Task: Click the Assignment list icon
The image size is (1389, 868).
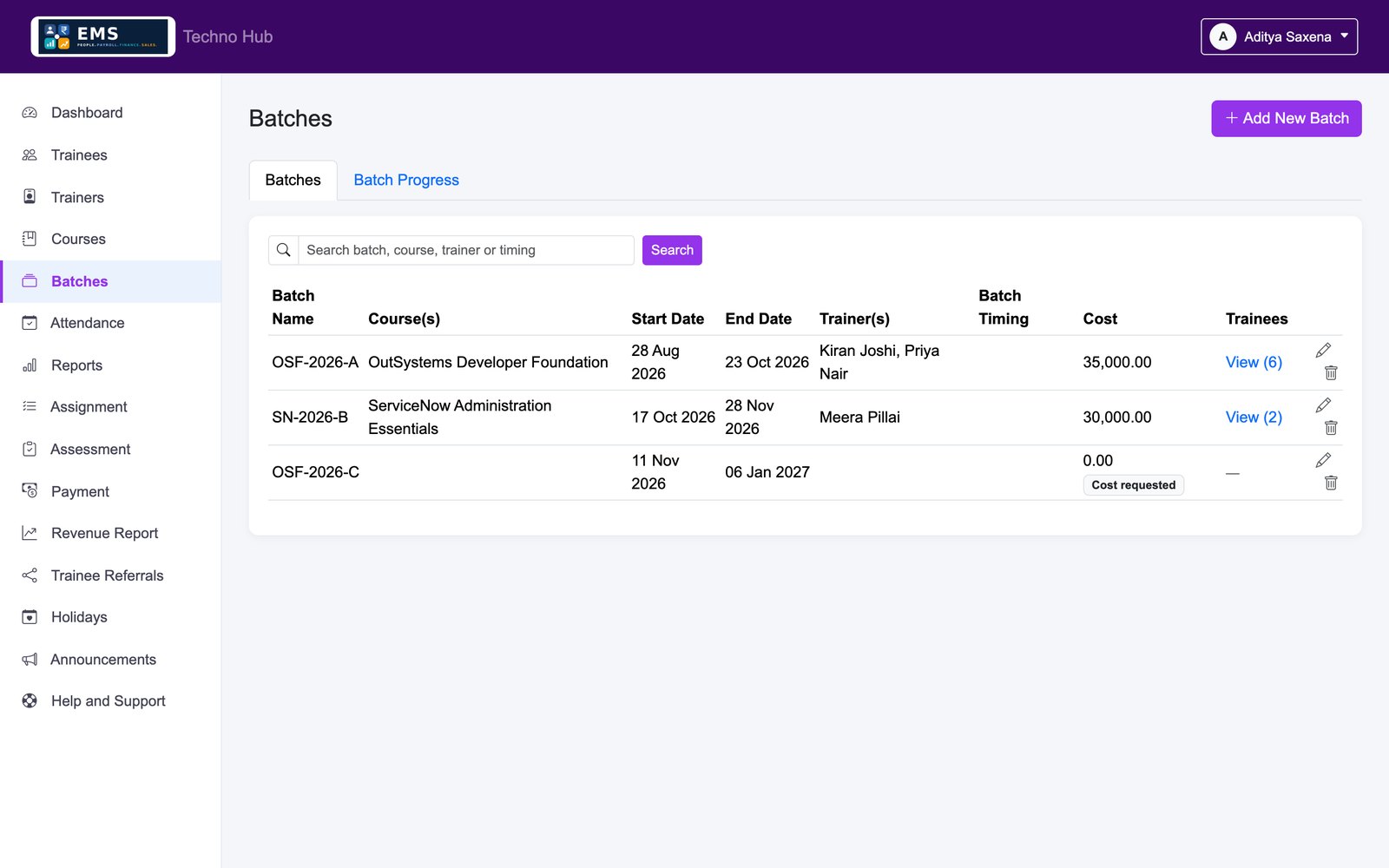Action: [x=30, y=406]
